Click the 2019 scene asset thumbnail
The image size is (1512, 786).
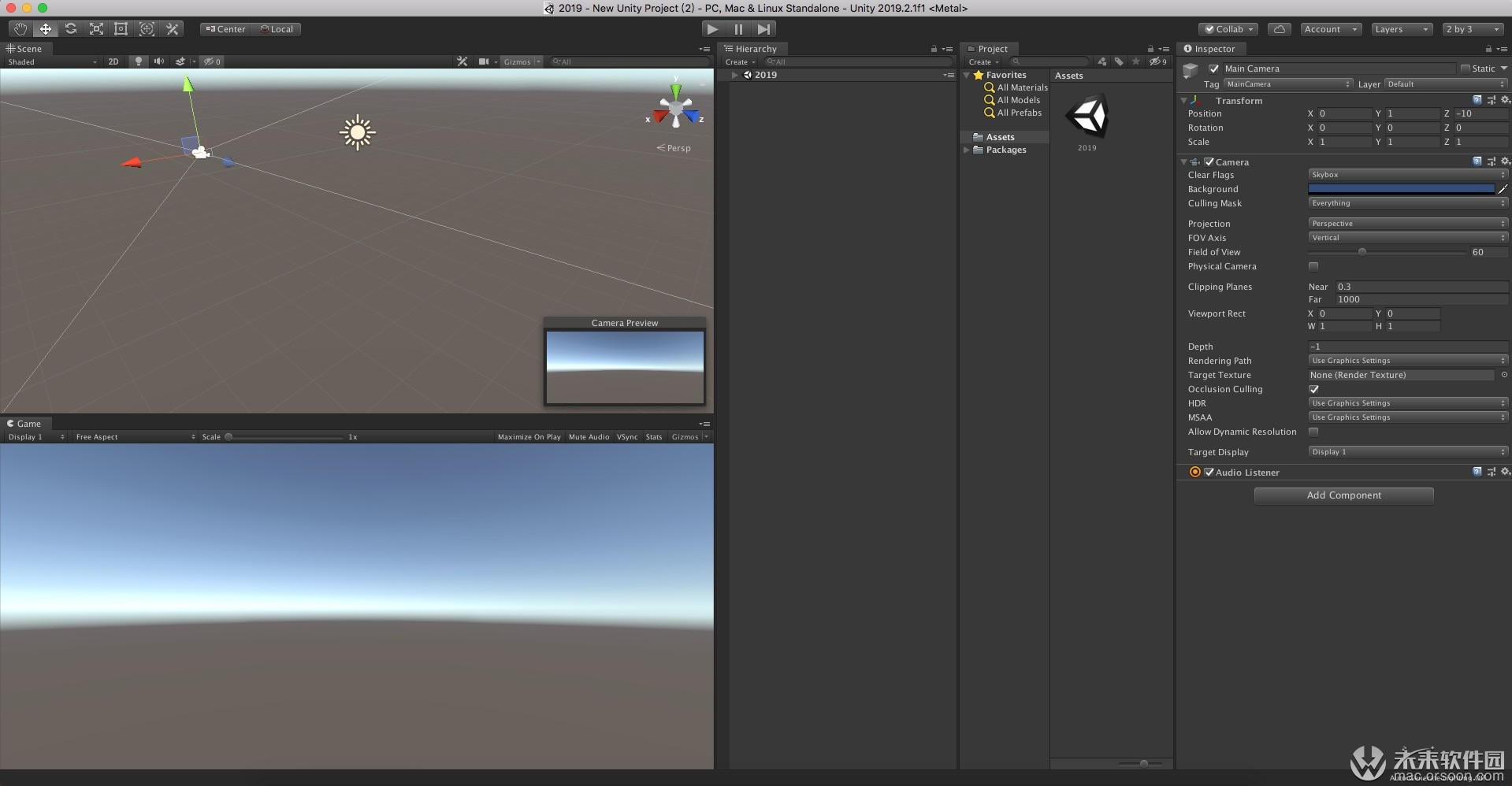(x=1087, y=117)
